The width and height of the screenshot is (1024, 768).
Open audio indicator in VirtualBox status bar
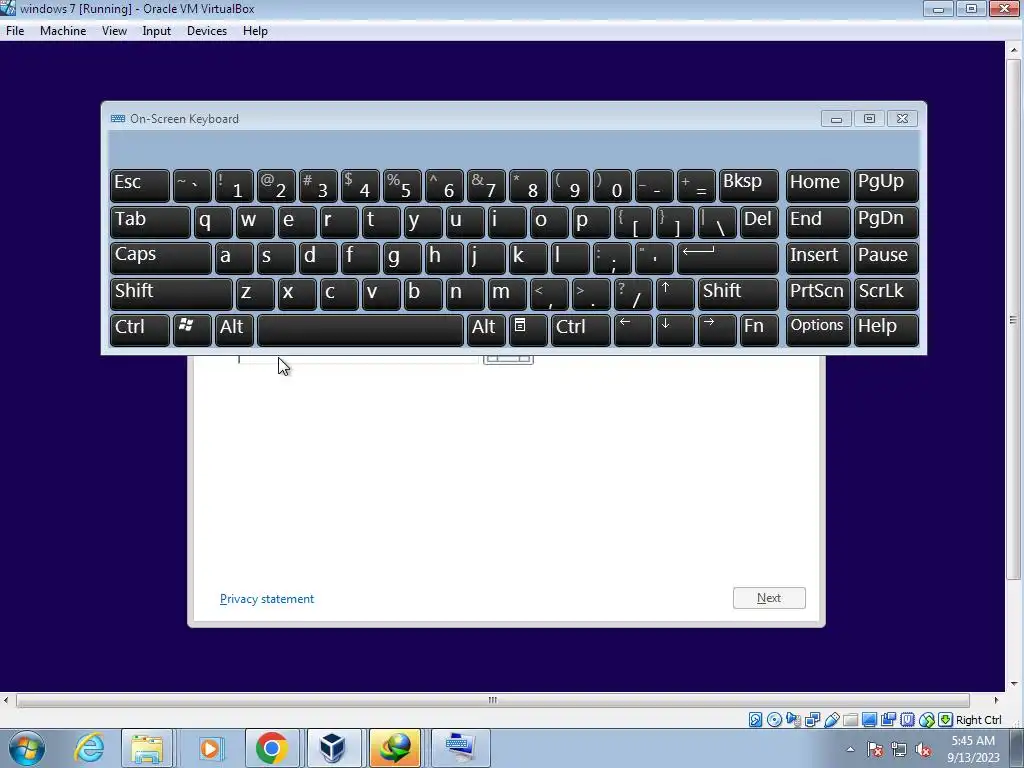pyautogui.click(x=793, y=720)
